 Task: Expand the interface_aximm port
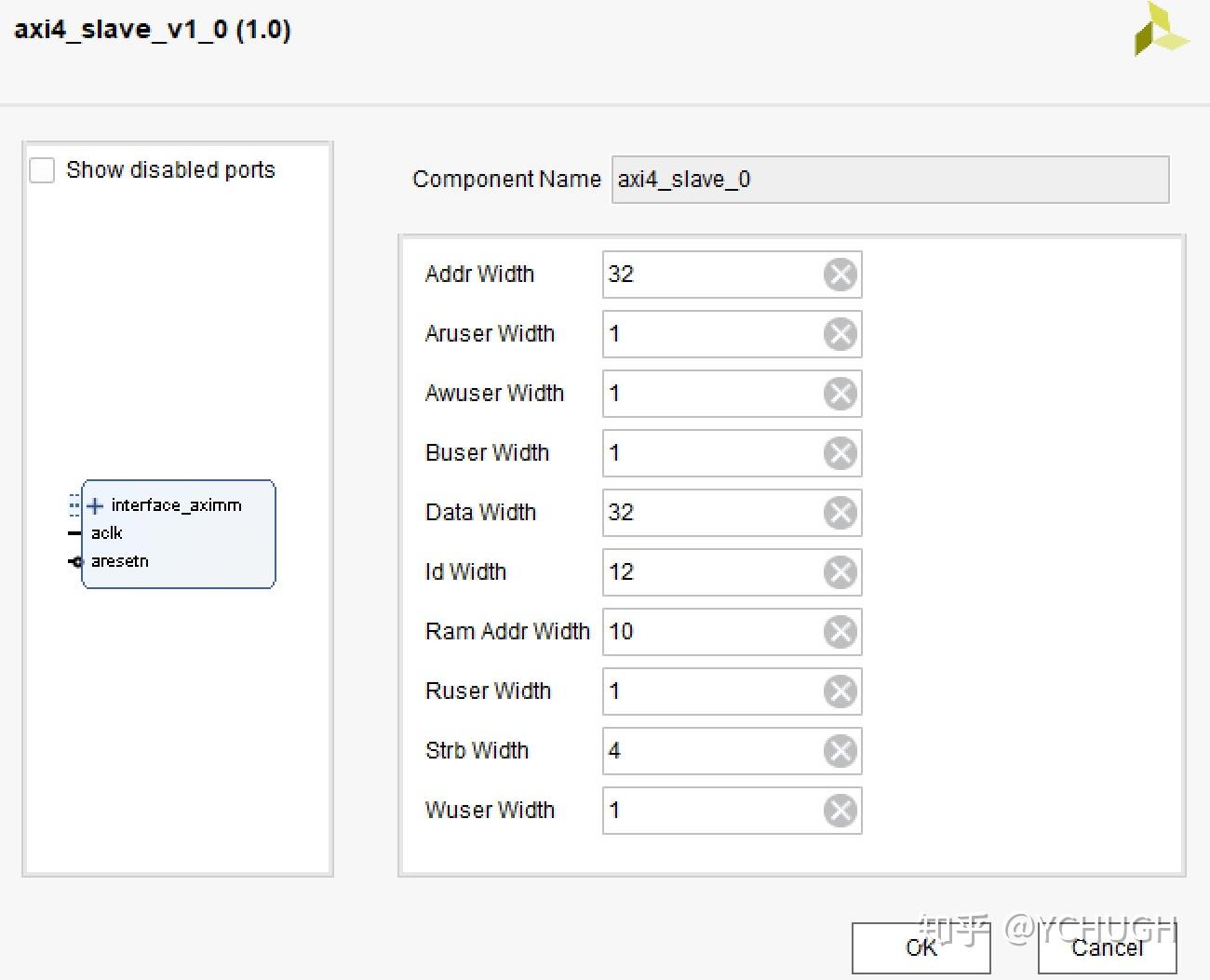tap(95, 506)
